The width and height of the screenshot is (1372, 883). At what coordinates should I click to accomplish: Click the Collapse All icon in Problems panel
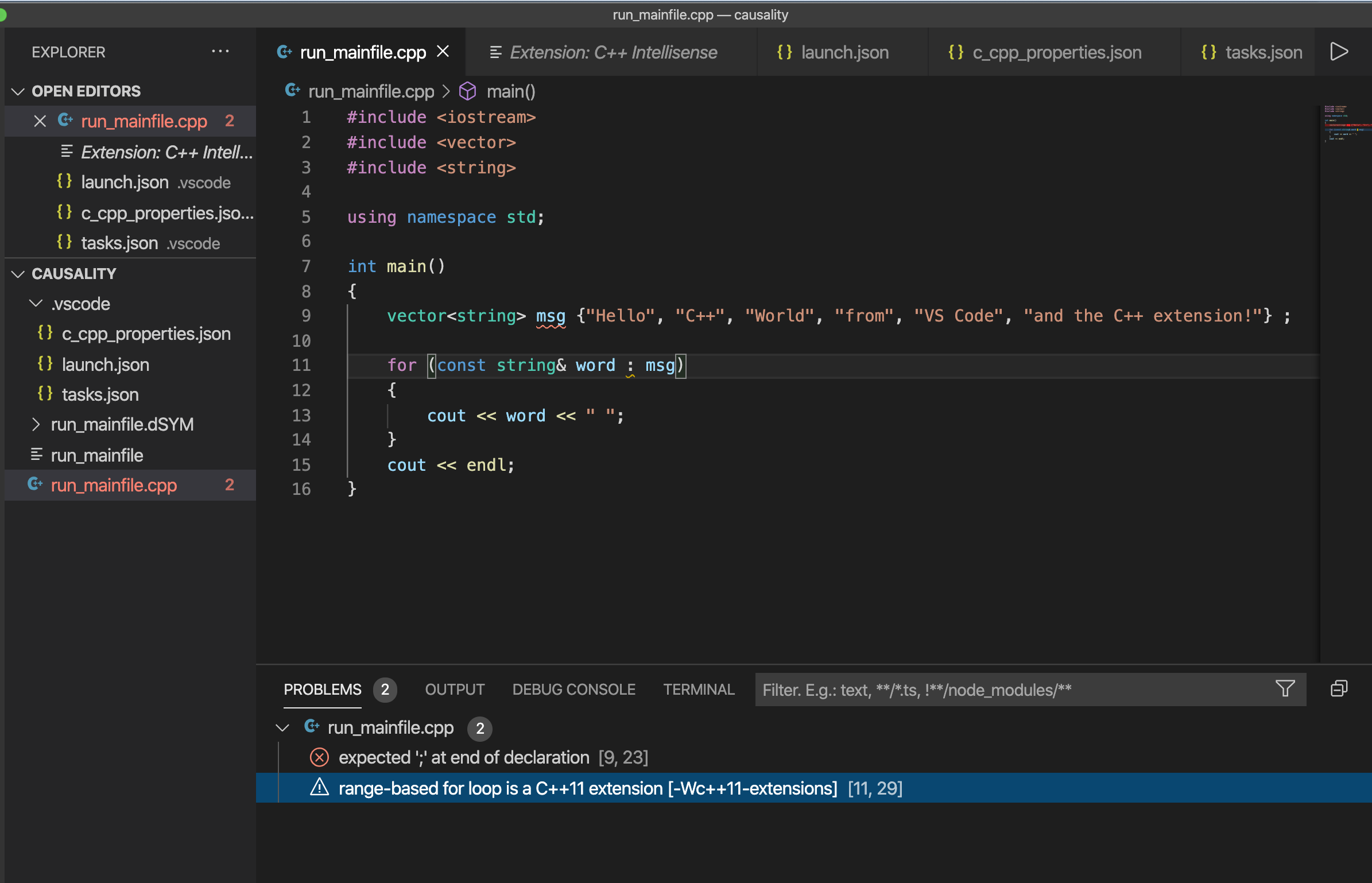[1339, 688]
